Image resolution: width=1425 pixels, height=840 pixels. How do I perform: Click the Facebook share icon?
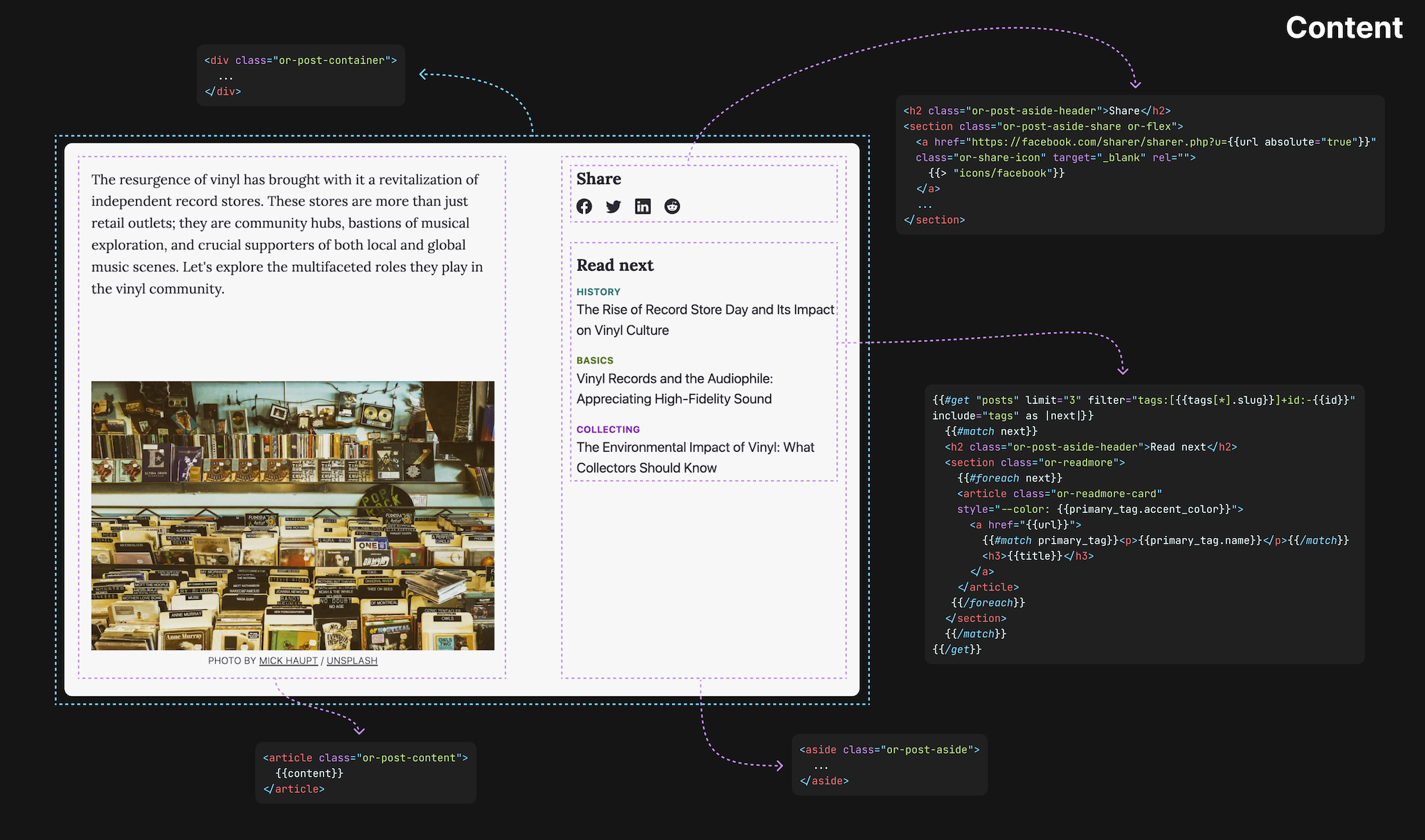[x=584, y=206]
